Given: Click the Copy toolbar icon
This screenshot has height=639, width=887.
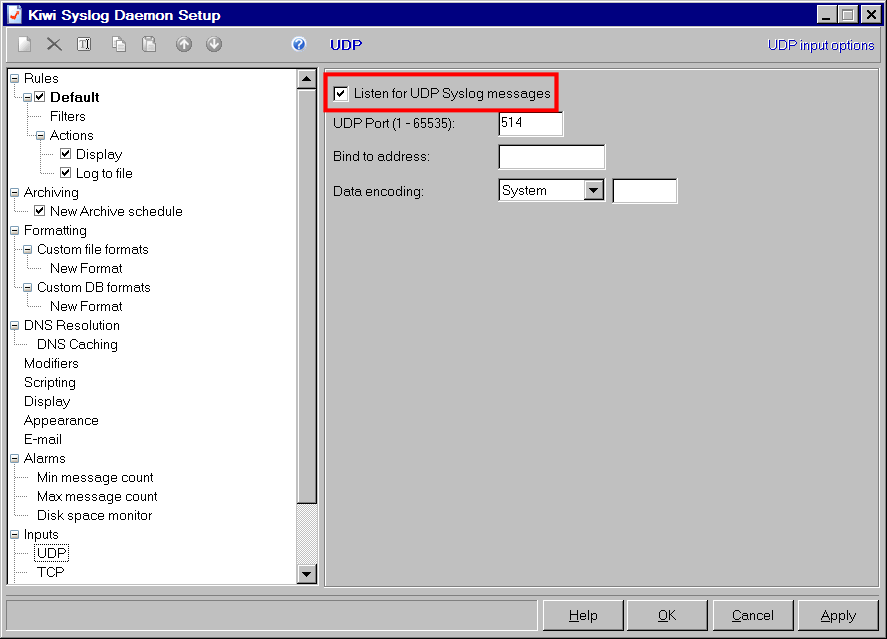Looking at the screenshot, I should 119,44.
